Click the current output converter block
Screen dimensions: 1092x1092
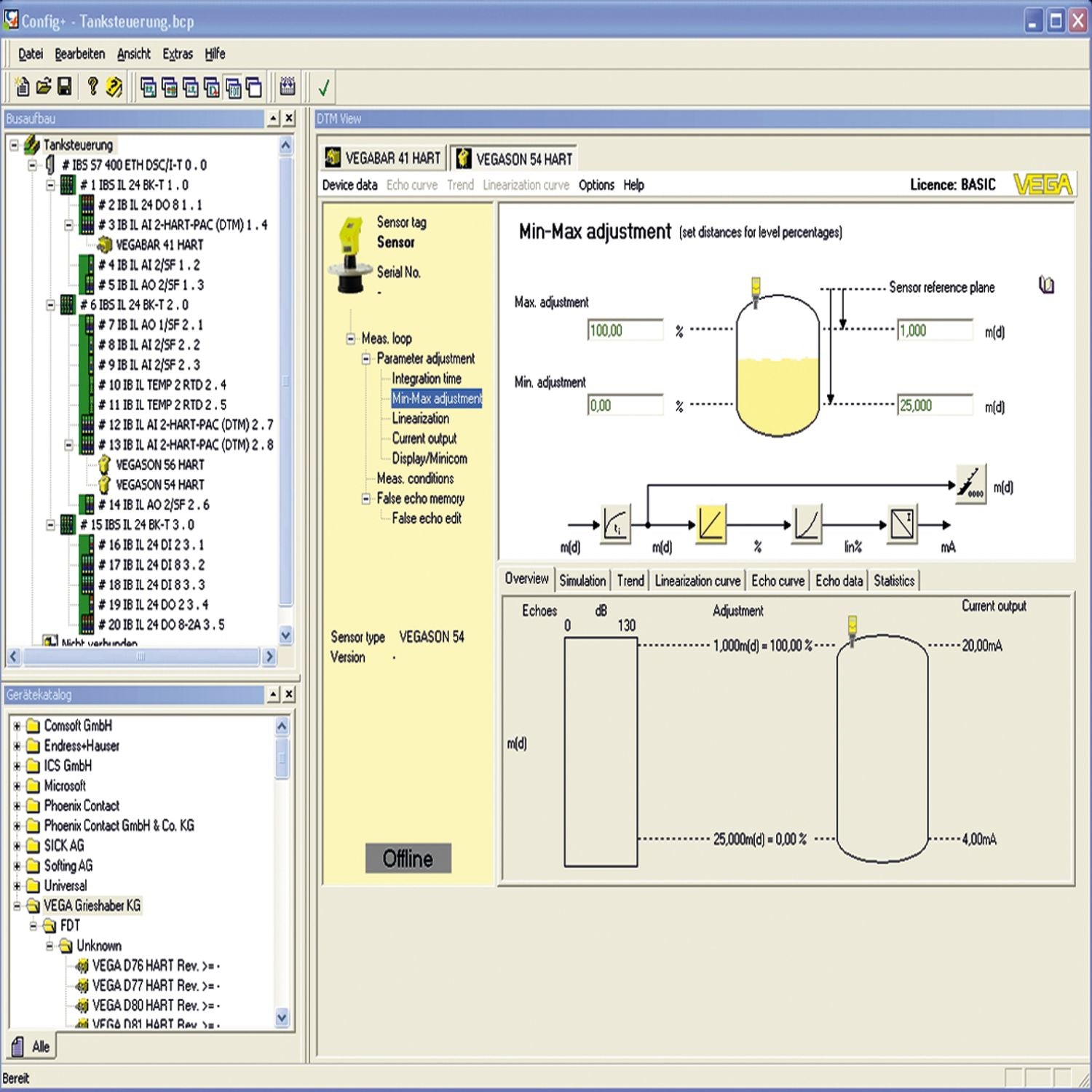click(x=903, y=524)
